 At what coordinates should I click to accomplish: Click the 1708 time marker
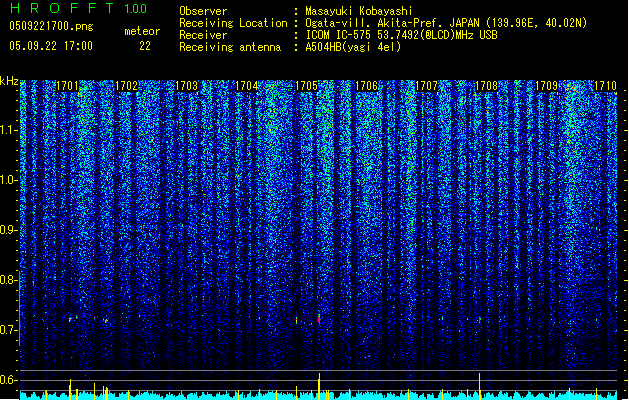pos(486,86)
